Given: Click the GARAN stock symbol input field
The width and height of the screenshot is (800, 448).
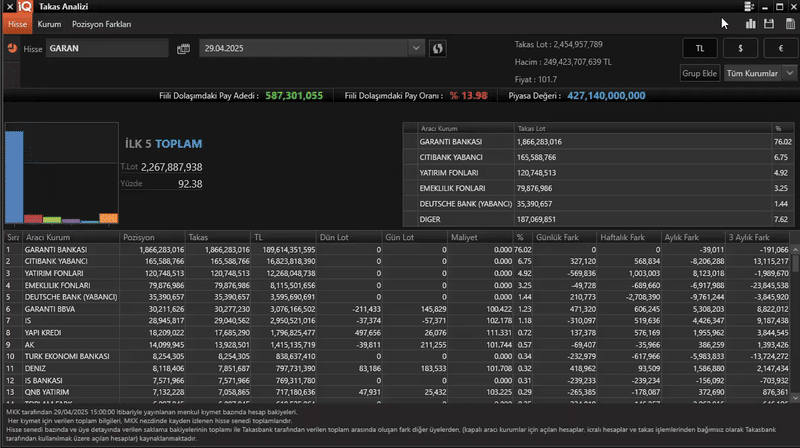Looking at the screenshot, I should pyautogui.click(x=107, y=48).
